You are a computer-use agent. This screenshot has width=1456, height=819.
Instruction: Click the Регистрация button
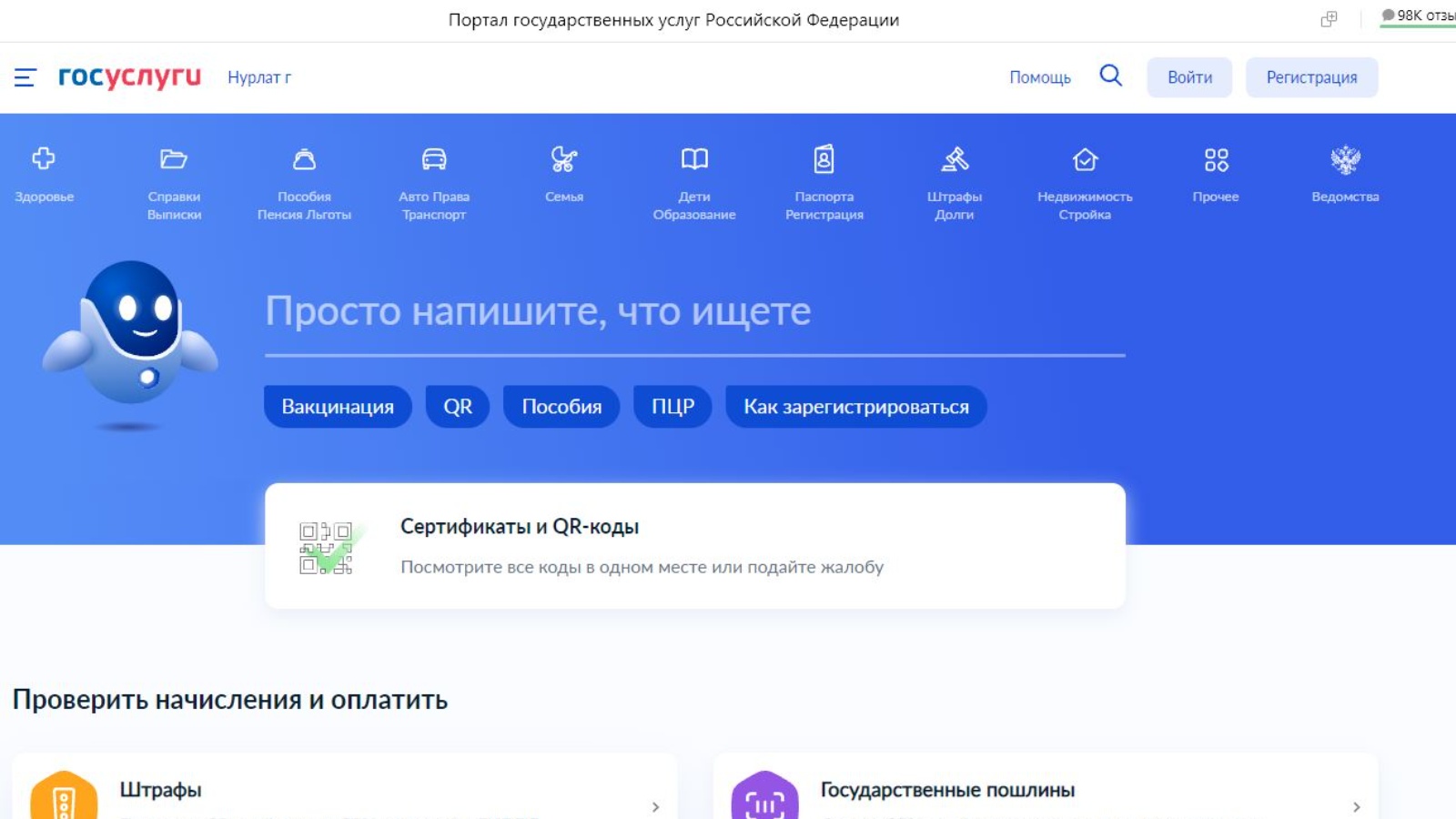coord(1311,77)
